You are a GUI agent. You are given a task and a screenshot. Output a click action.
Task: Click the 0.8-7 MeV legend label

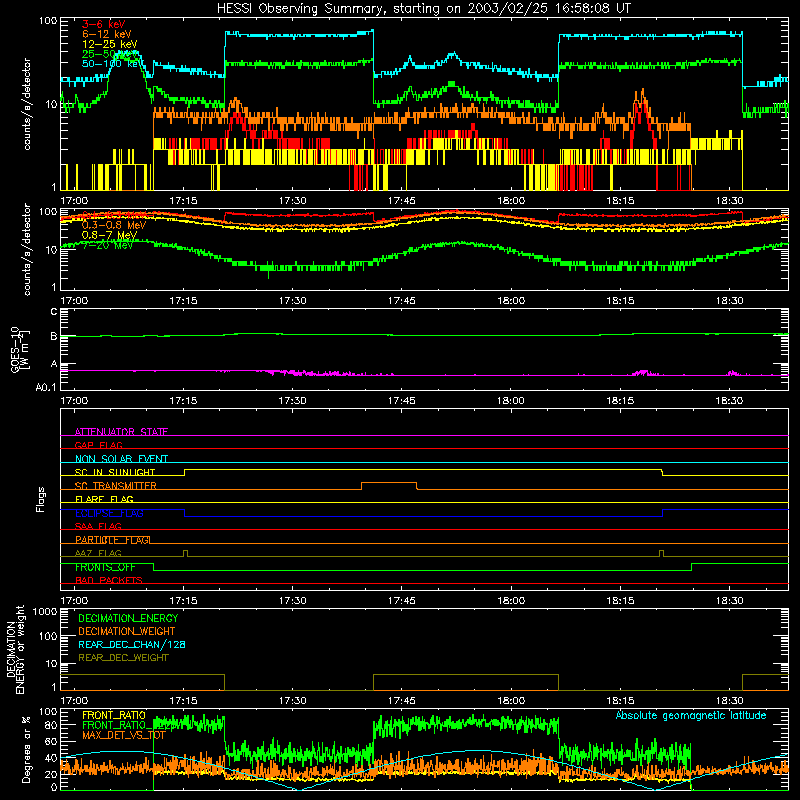pos(109,235)
